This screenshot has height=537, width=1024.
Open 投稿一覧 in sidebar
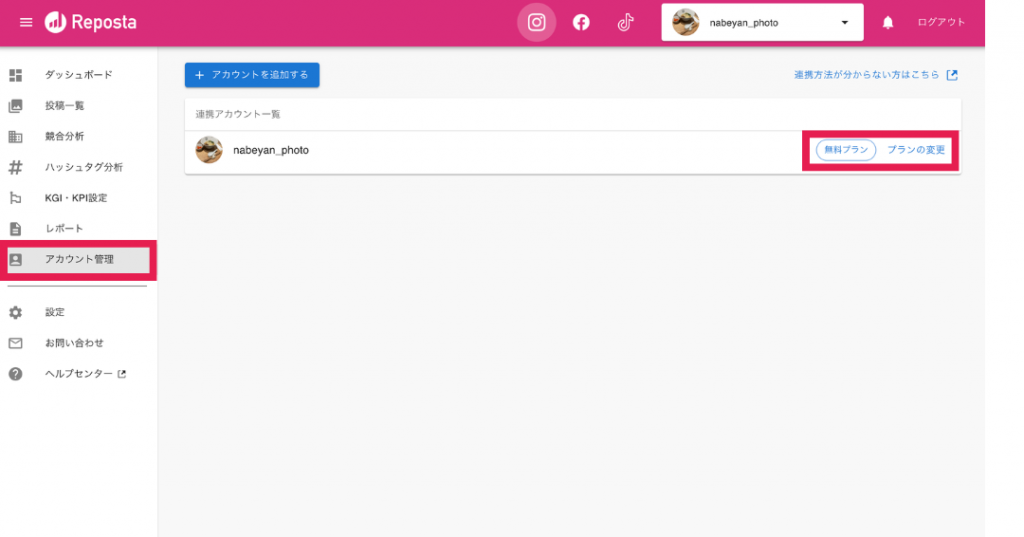point(65,106)
